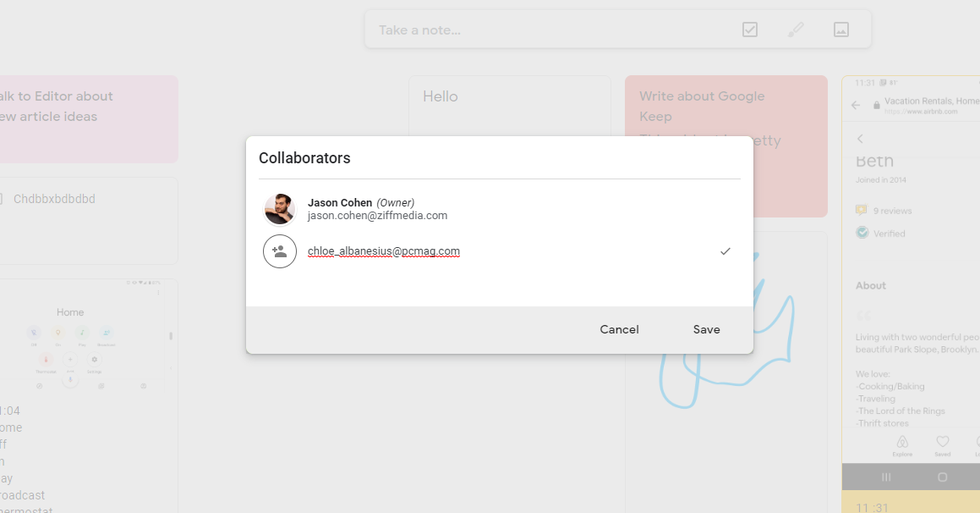
Task: Start a new note with drawing
Action: 796,30
